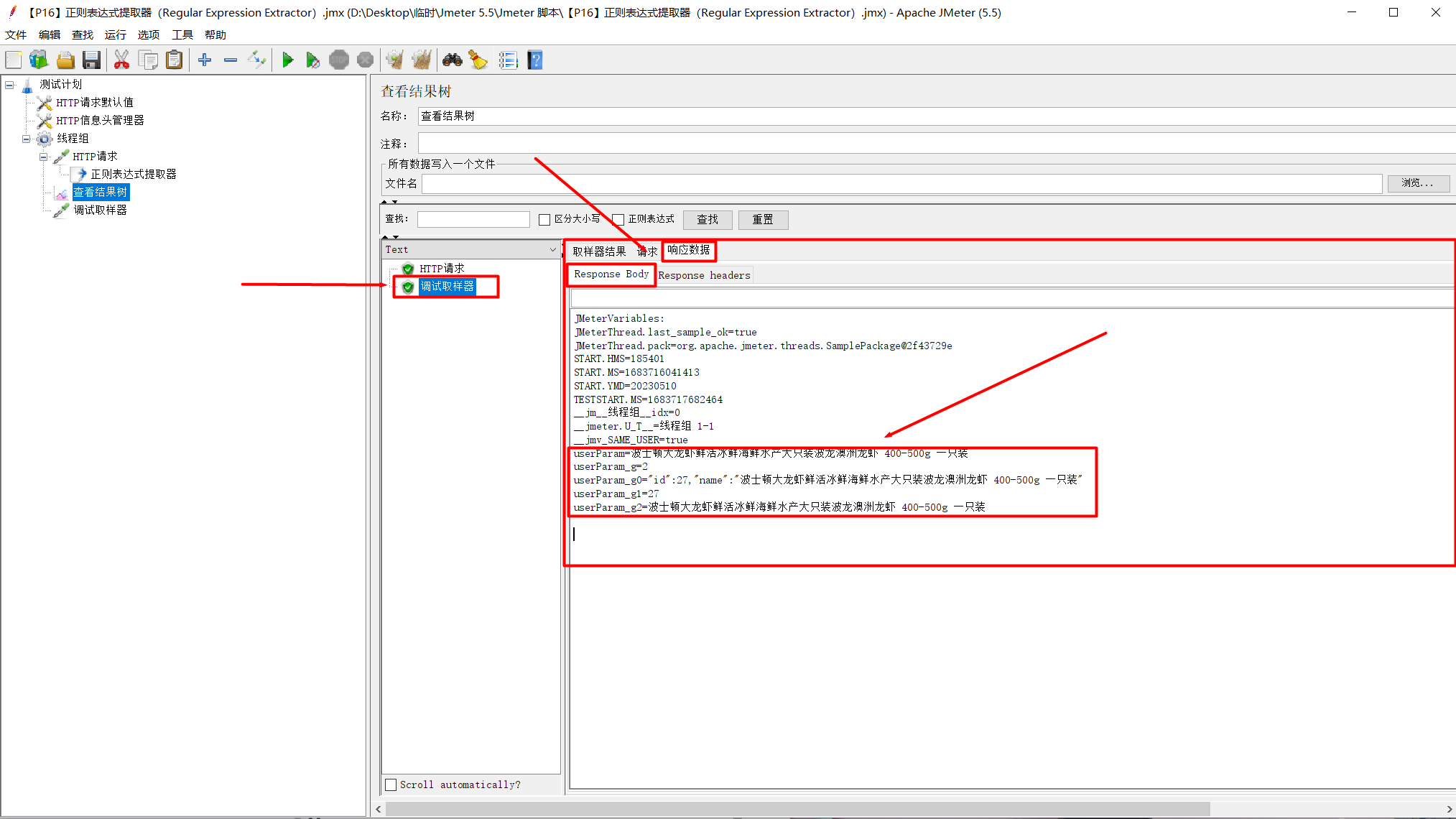Switch to the 响应数据 tab
The width and height of the screenshot is (1456, 819).
[689, 250]
